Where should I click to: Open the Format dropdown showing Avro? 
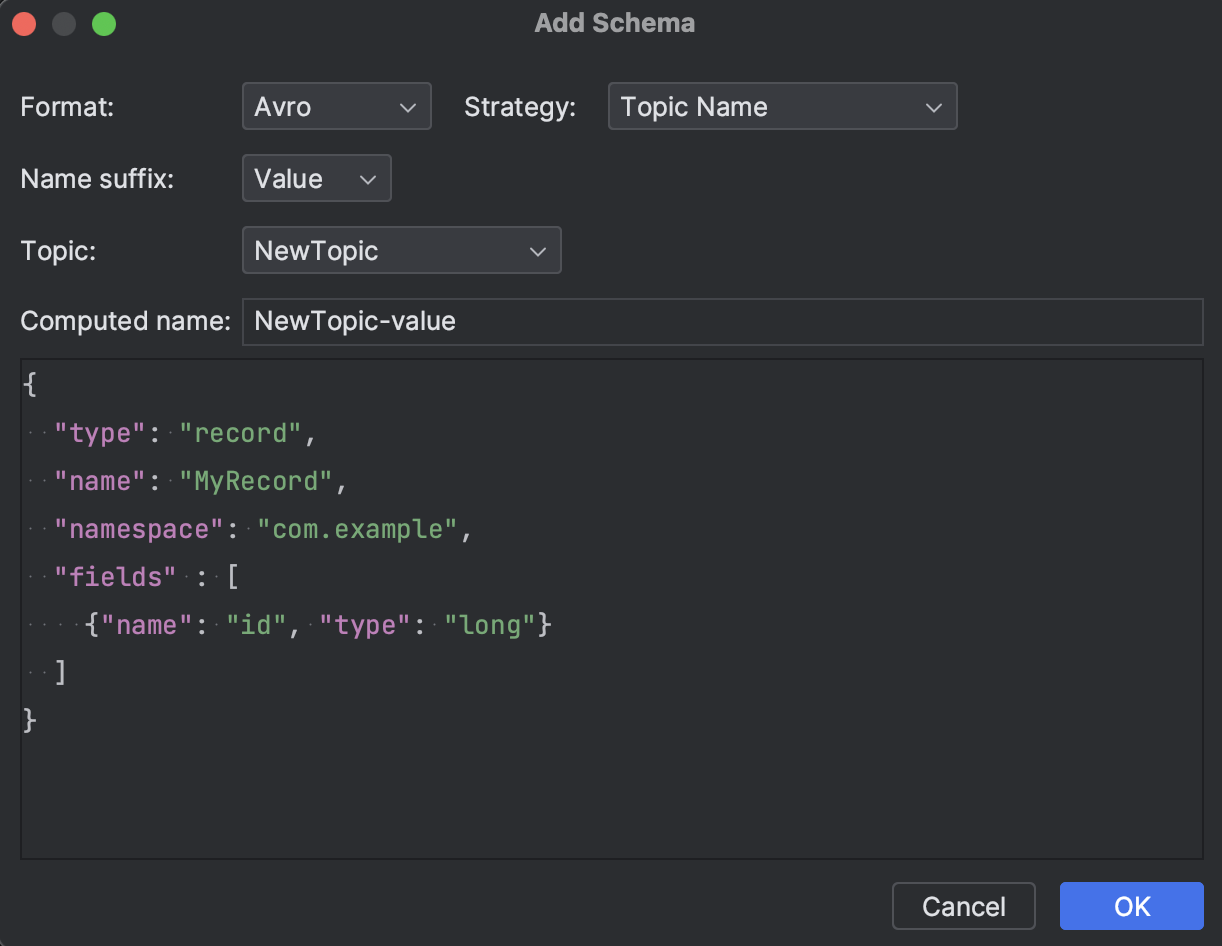[336, 105]
